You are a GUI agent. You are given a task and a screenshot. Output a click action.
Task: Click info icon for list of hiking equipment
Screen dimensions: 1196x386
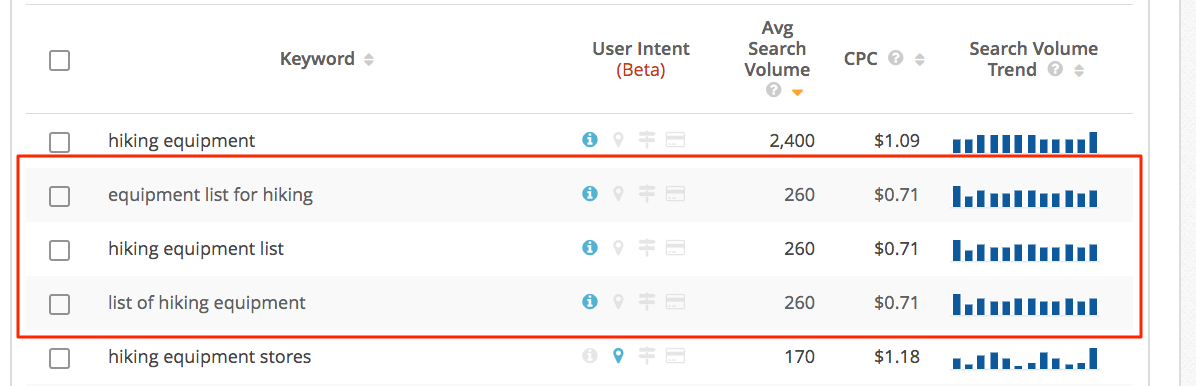coord(589,303)
